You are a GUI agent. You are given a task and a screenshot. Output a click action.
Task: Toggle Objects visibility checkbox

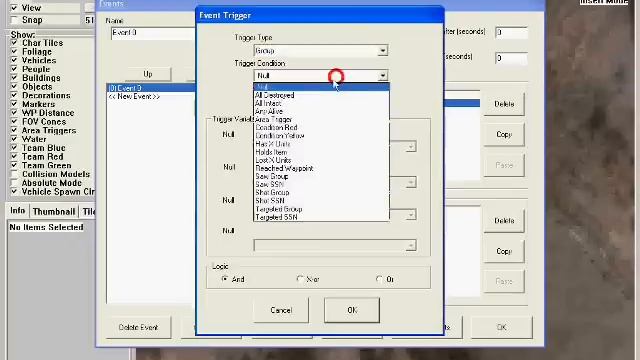pos(14,87)
